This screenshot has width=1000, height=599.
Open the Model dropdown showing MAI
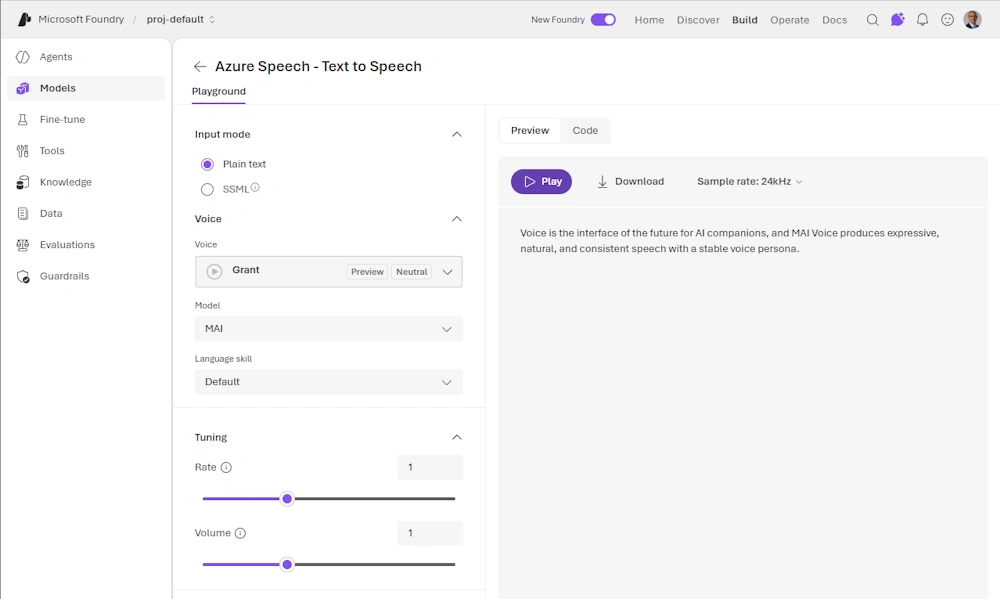[328, 329]
